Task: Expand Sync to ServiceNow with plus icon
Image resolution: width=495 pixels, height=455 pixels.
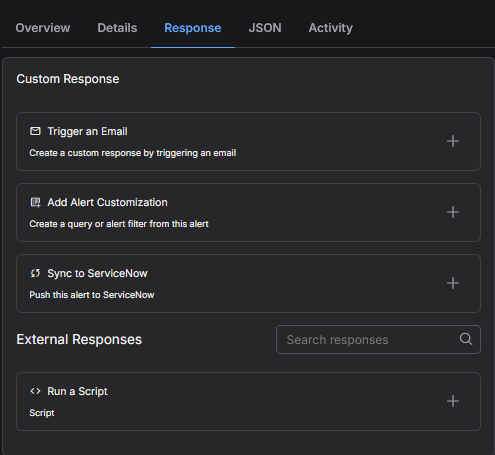Action: pos(453,283)
